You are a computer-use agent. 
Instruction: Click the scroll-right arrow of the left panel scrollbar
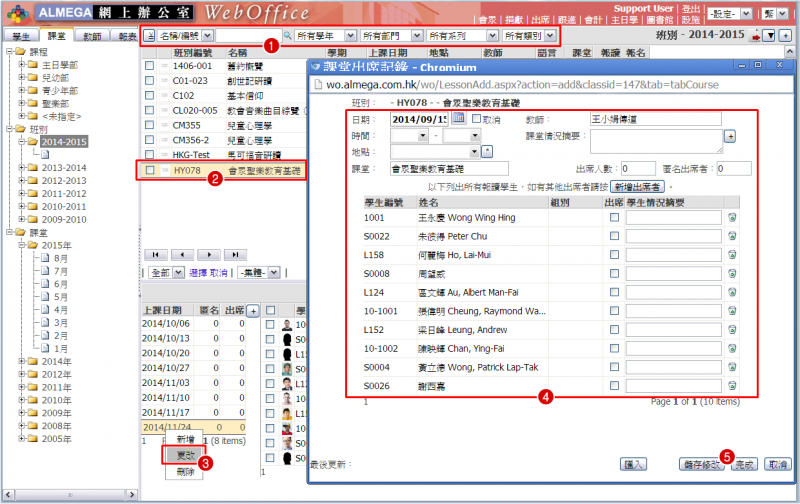coord(132,494)
